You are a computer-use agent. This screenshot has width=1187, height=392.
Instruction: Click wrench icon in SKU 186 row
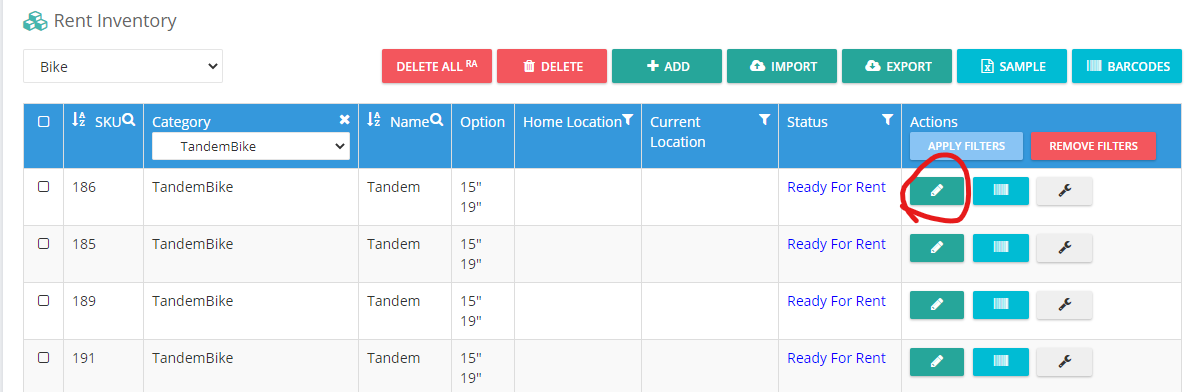pyautogui.click(x=1064, y=191)
